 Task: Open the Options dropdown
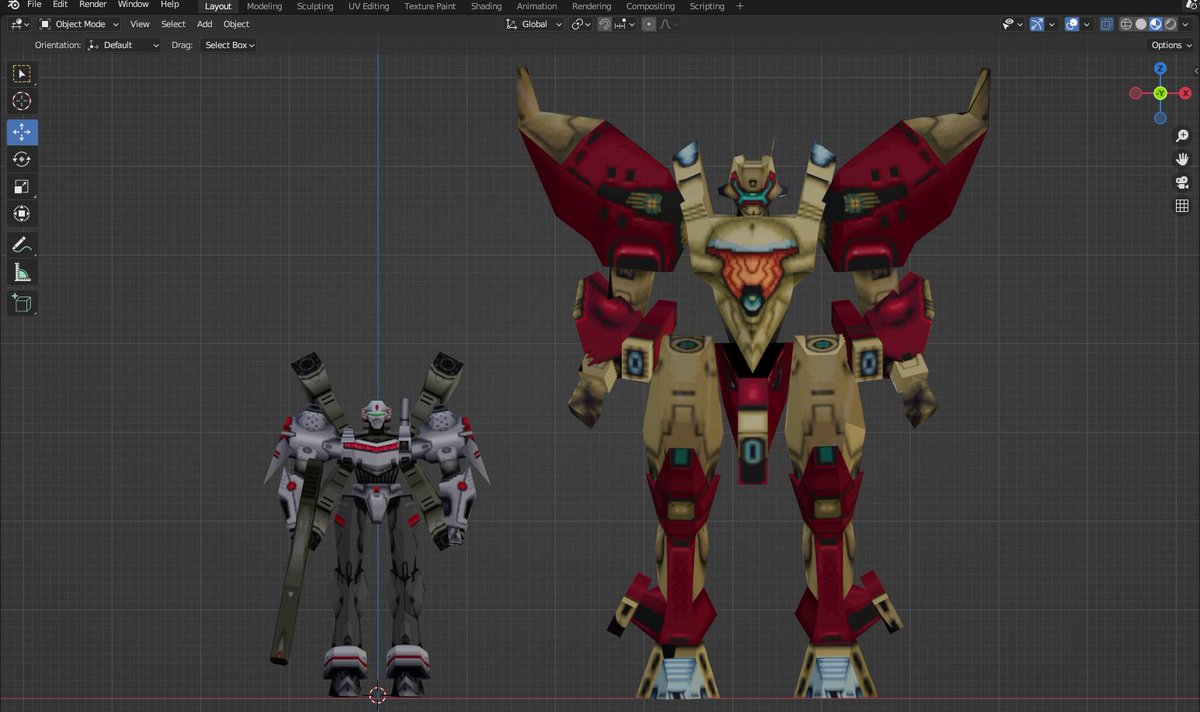(1171, 45)
